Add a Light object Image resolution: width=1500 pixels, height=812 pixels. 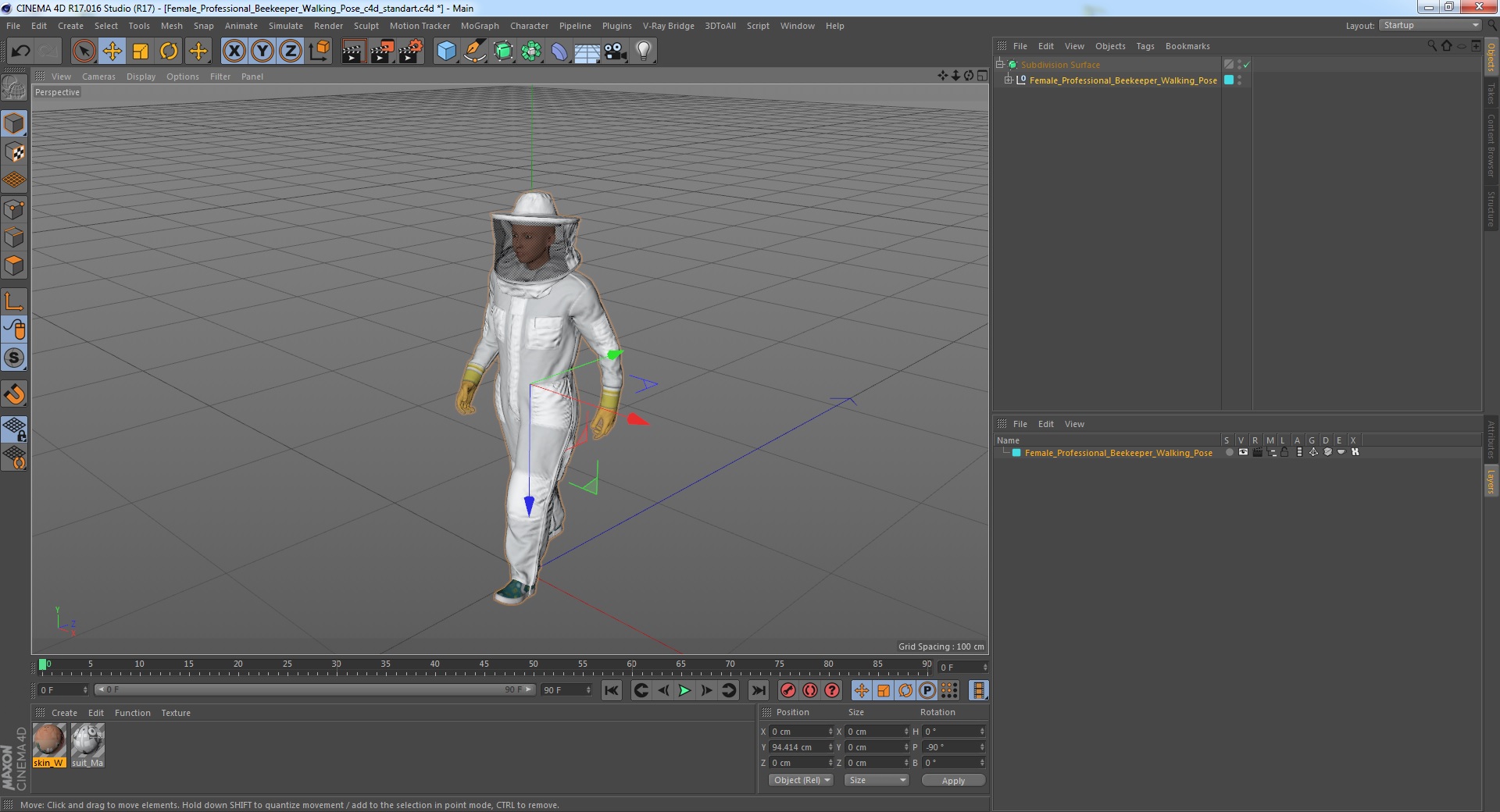pyautogui.click(x=644, y=52)
